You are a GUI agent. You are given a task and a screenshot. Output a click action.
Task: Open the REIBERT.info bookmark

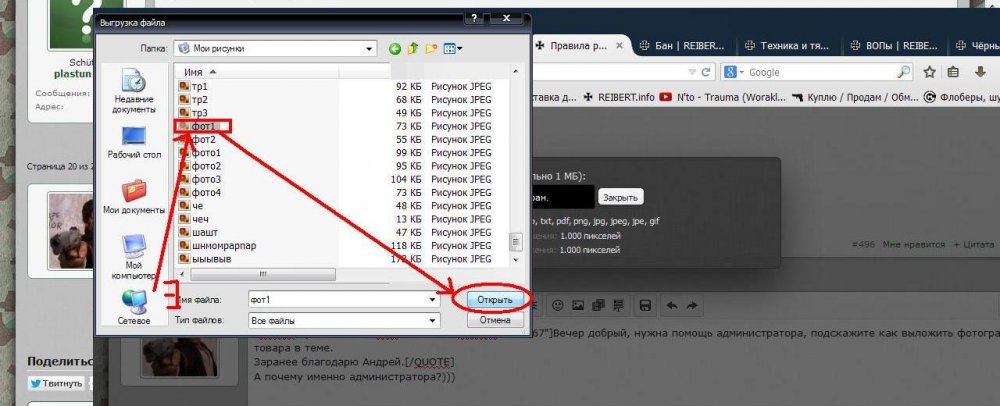coord(619,97)
